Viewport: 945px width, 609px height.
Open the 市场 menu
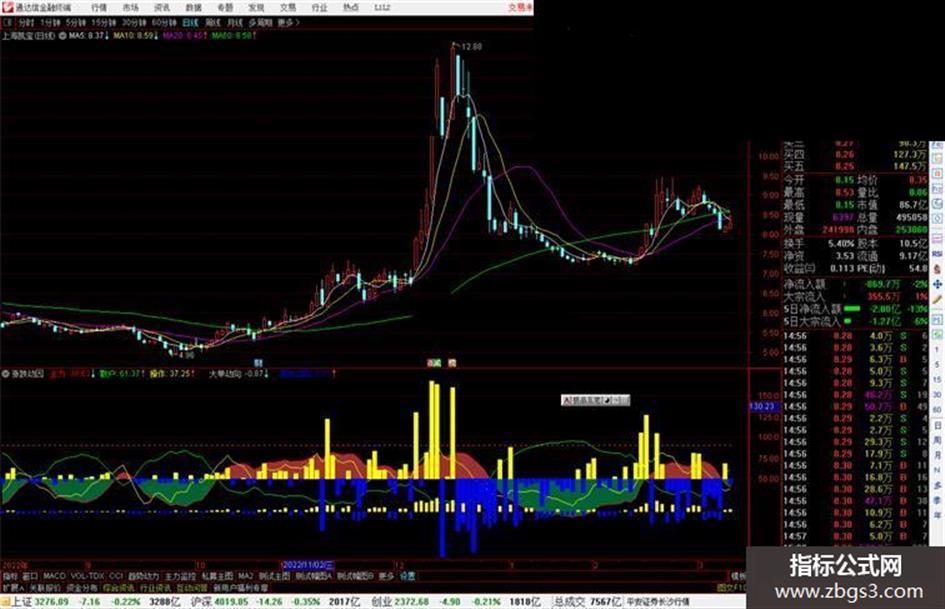130,8
